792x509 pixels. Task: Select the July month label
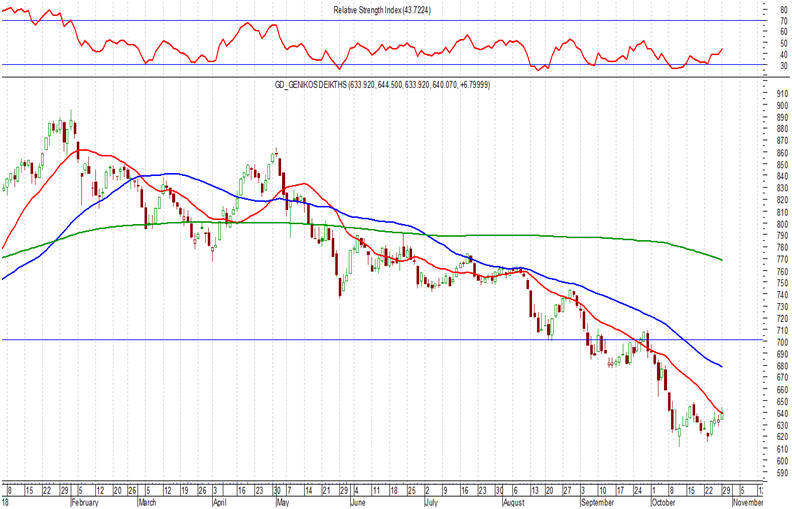(x=431, y=502)
